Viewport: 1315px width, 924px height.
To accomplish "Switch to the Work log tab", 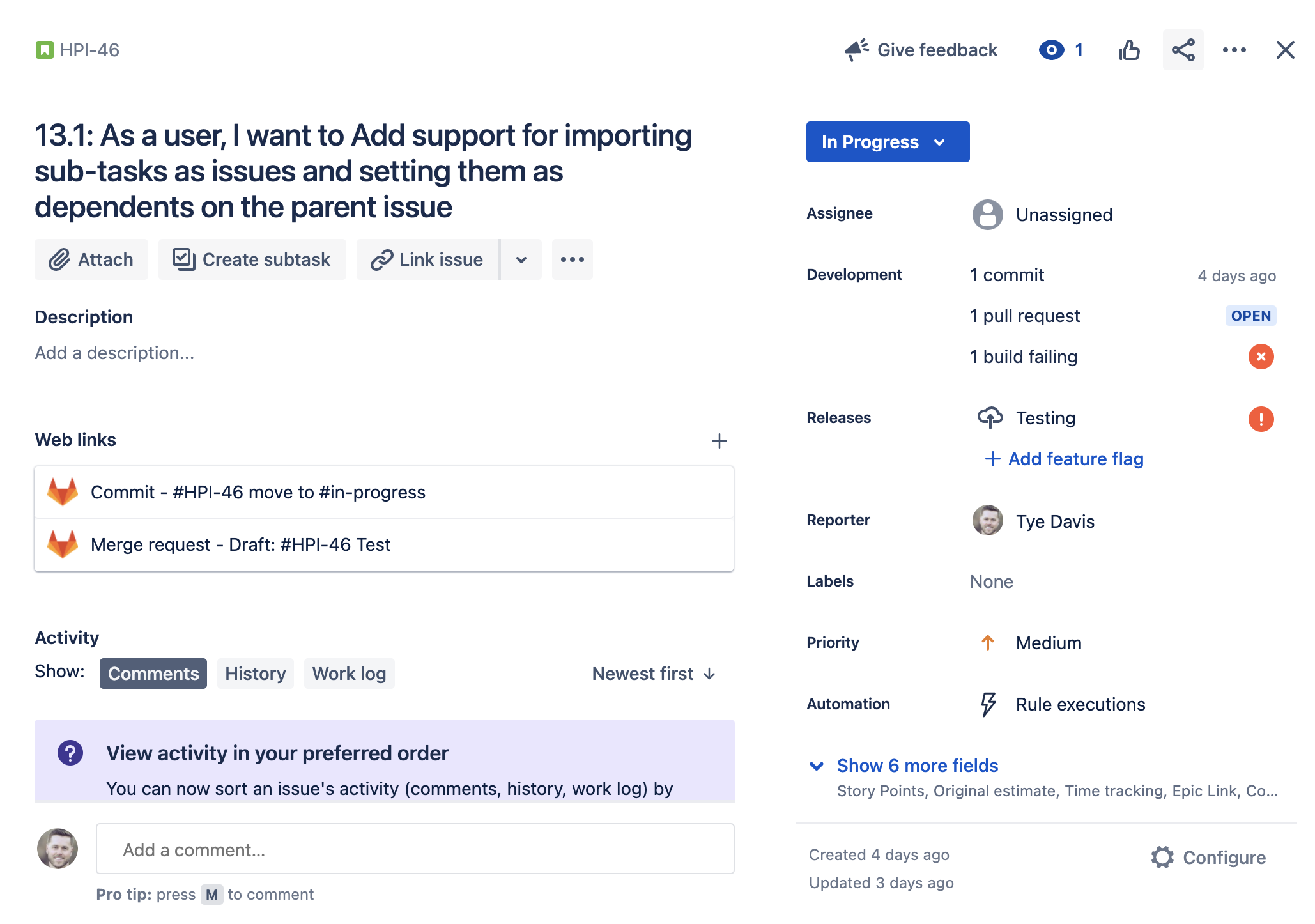I will click(x=349, y=673).
